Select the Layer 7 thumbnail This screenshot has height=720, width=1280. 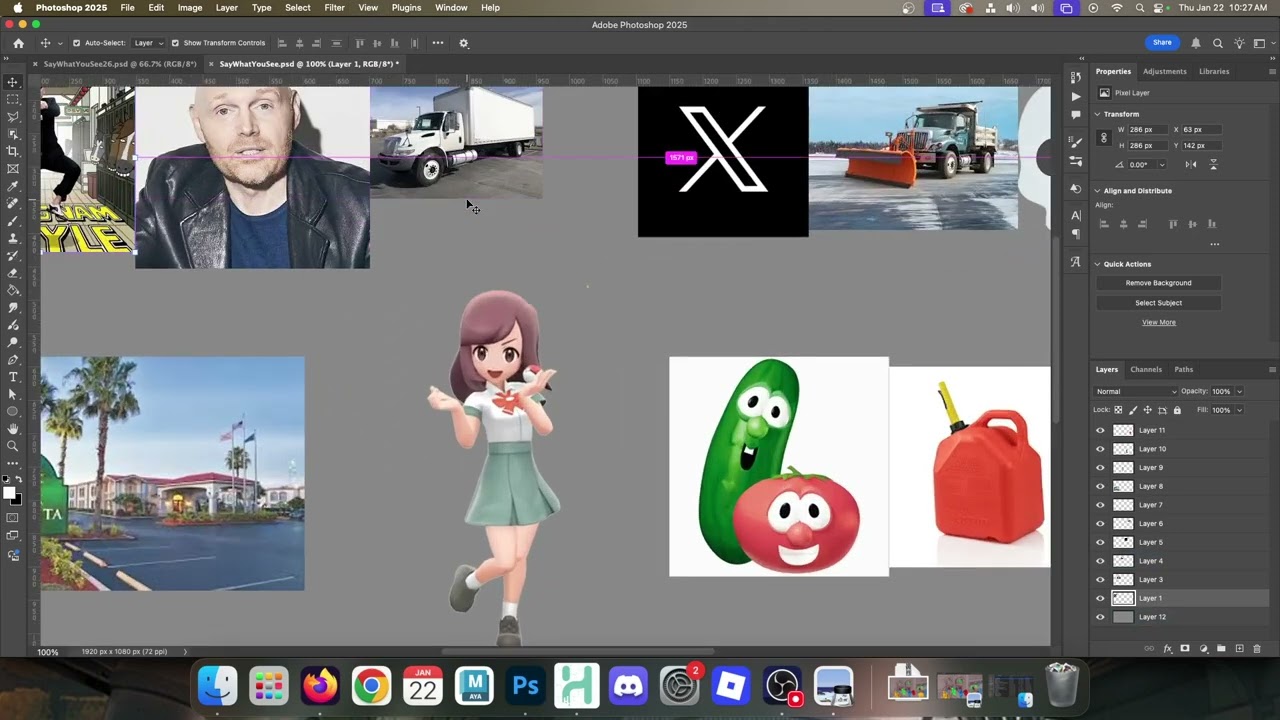[x=1123, y=505]
